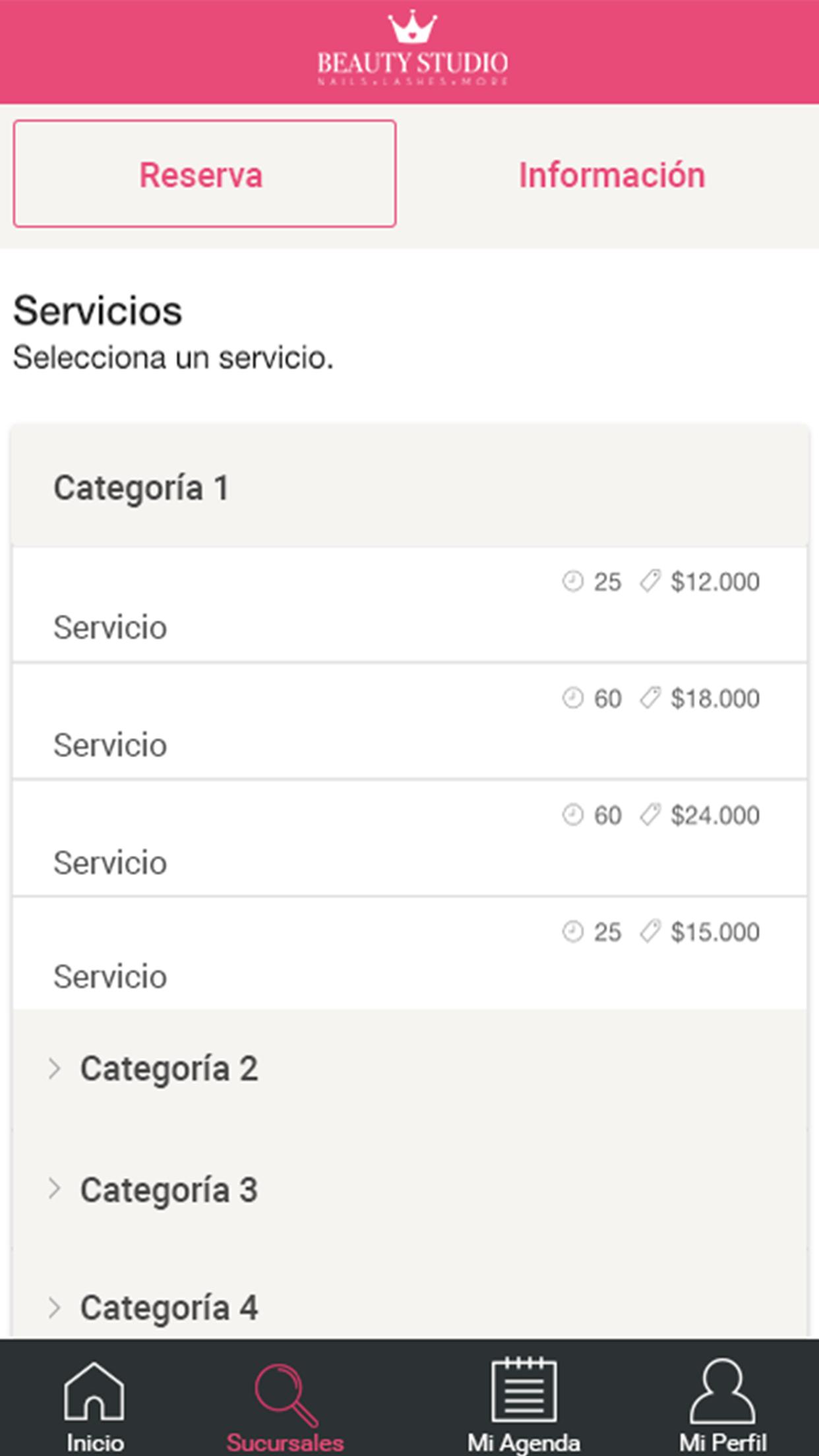This screenshot has width=819, height=1456.
Task: Click price tag icon beside $24.000
Action: (x=650, y=815)
